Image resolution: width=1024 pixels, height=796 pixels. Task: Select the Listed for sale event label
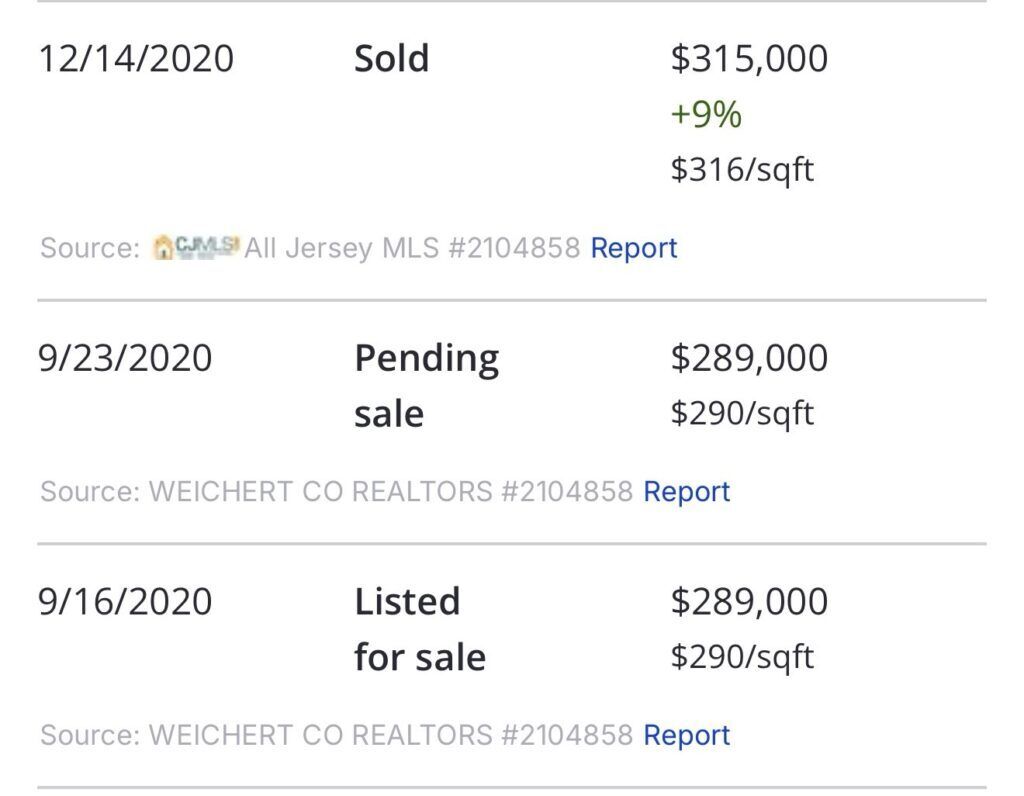[x=420, y=629]
